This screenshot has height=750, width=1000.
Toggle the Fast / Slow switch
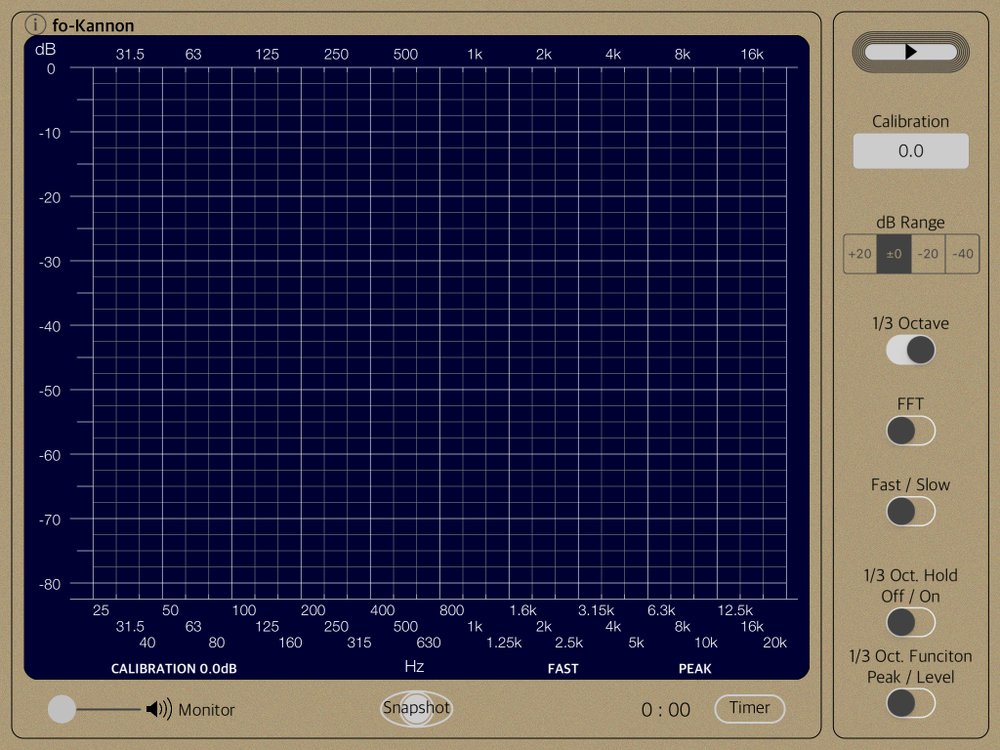910,511
